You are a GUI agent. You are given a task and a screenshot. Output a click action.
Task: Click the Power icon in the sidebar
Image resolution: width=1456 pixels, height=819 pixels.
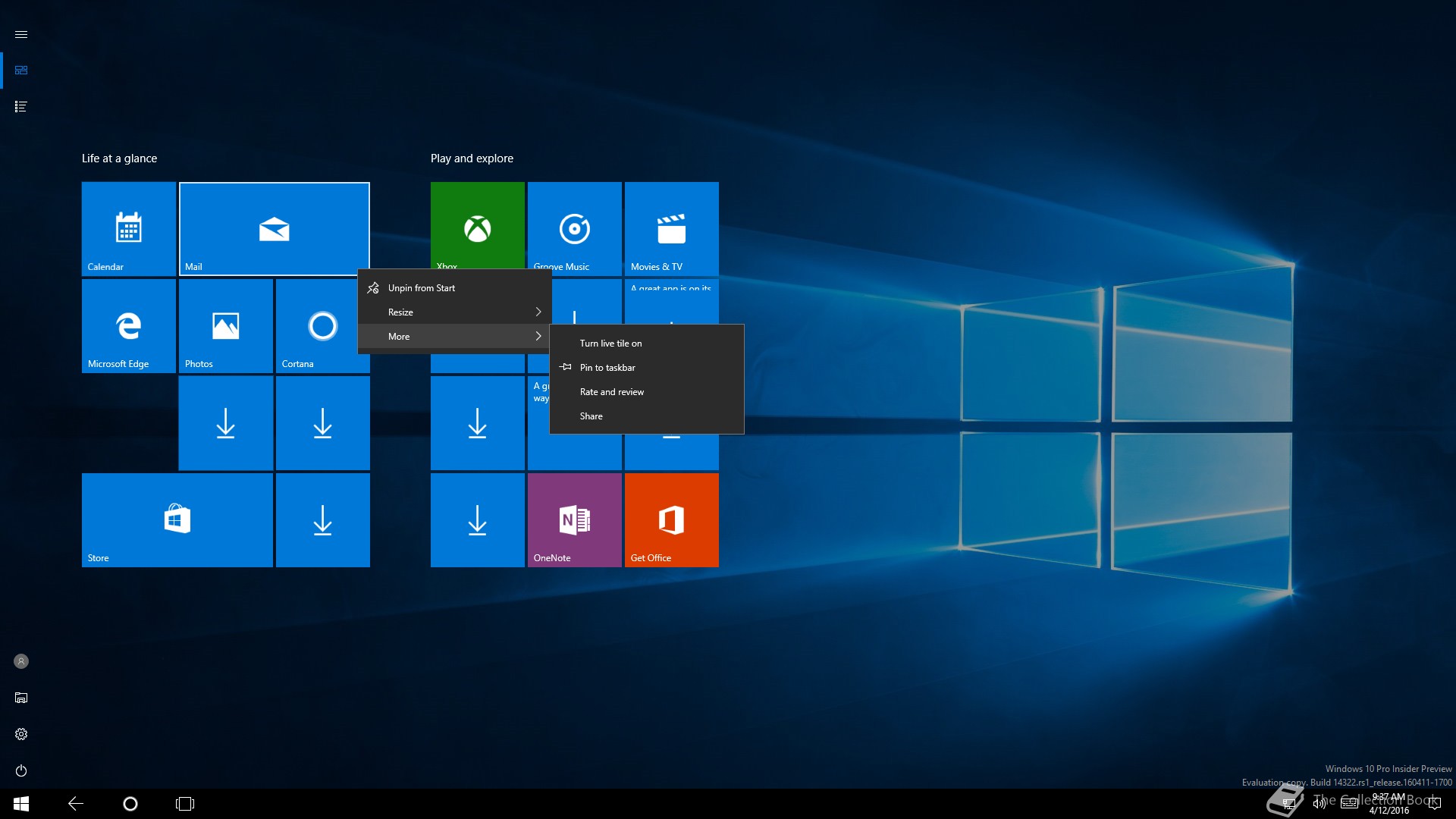21,770
